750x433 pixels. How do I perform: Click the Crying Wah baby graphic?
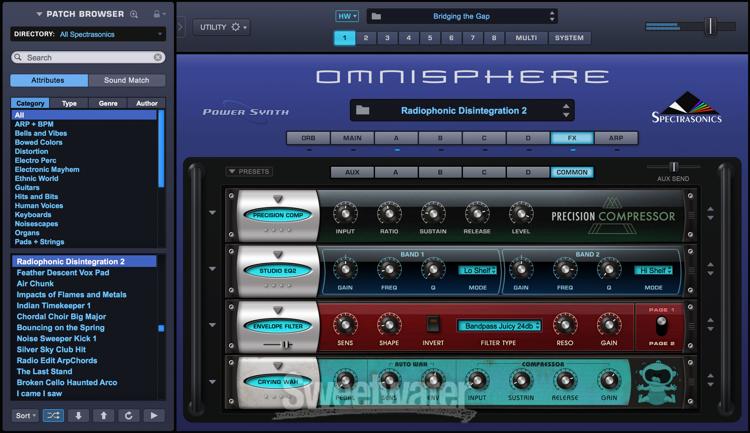(657, 383)
